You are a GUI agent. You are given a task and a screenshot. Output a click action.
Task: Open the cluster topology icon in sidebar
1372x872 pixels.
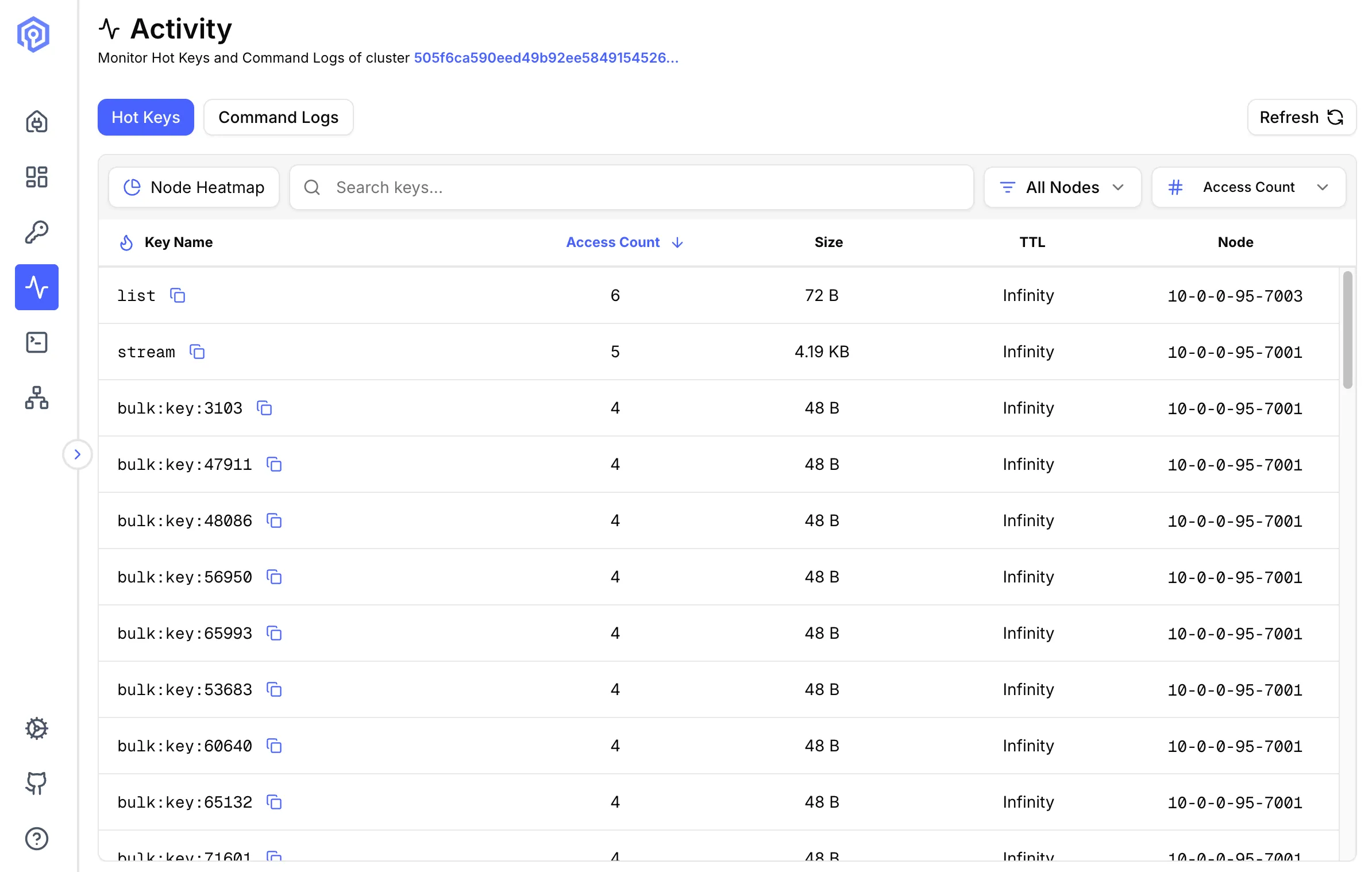(37, 398)
